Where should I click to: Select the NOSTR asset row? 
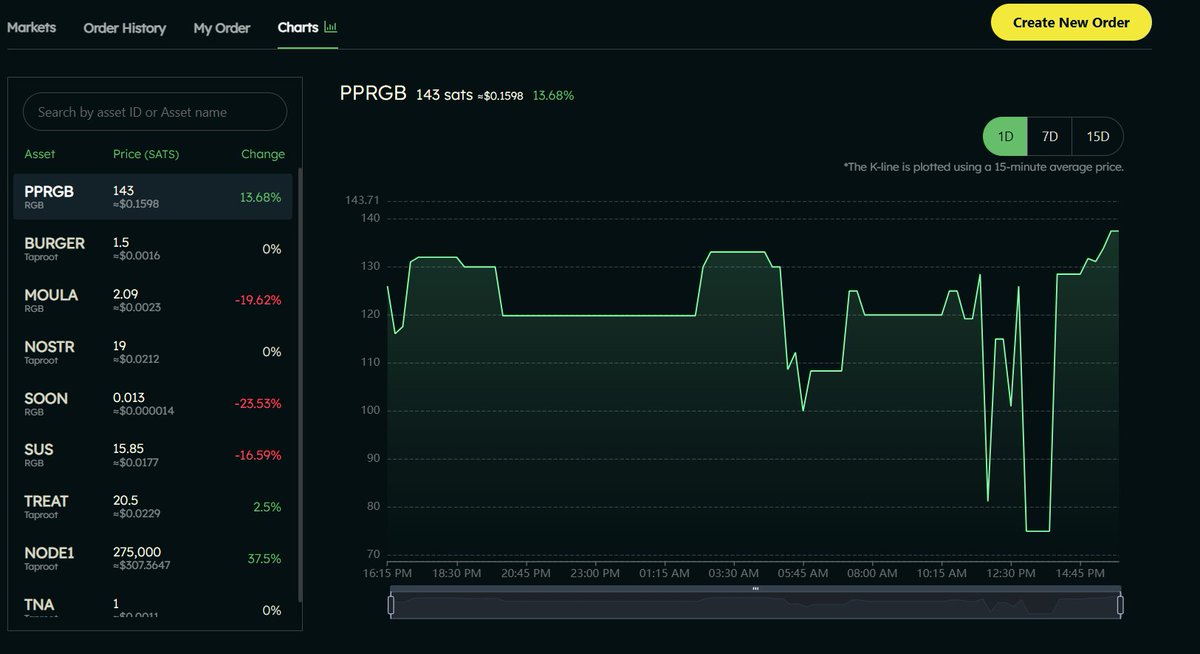click(x=153, y=352)
